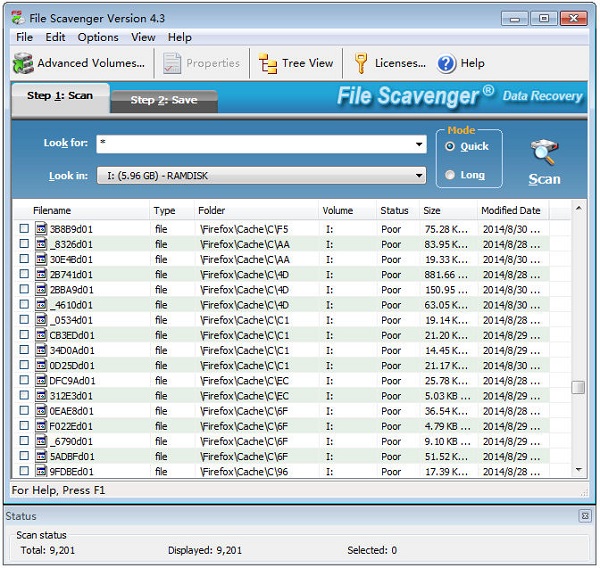Select Quick scan mode radio button

click(450, 147)
